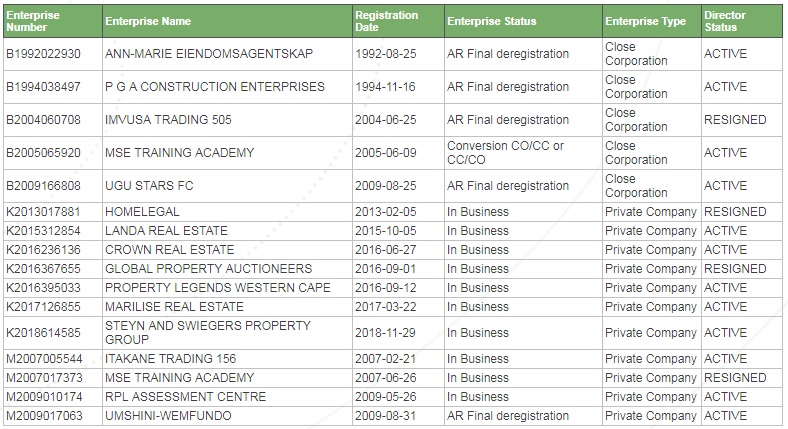Select UMSHINI-WEMFUNDO enterprise name
Screen dimensions: 788x429
pyautogui.click(x=168, y=416)
